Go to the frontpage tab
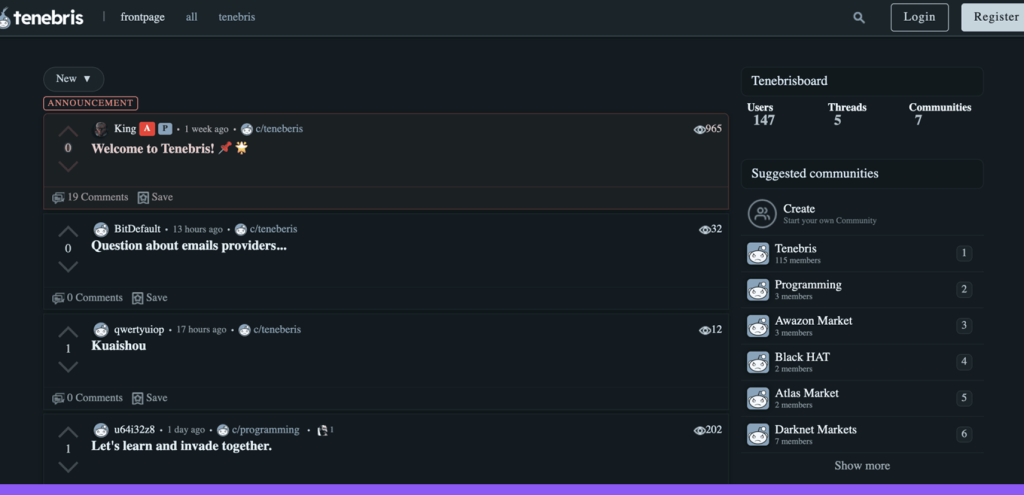Screen dimensions: 1024x495 click(x=142, y=17)
